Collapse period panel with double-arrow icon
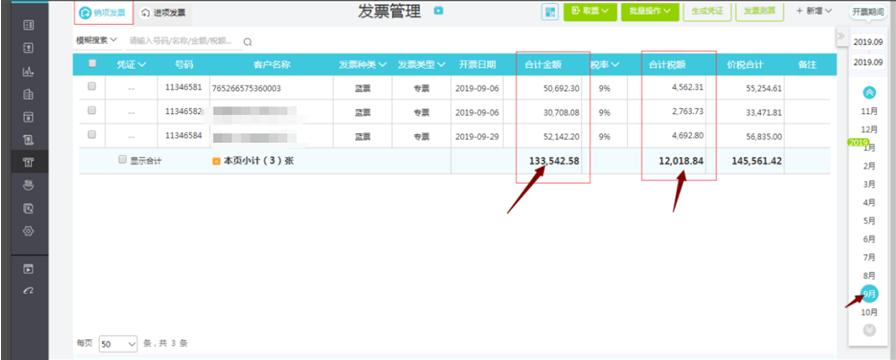 (841, 36)
